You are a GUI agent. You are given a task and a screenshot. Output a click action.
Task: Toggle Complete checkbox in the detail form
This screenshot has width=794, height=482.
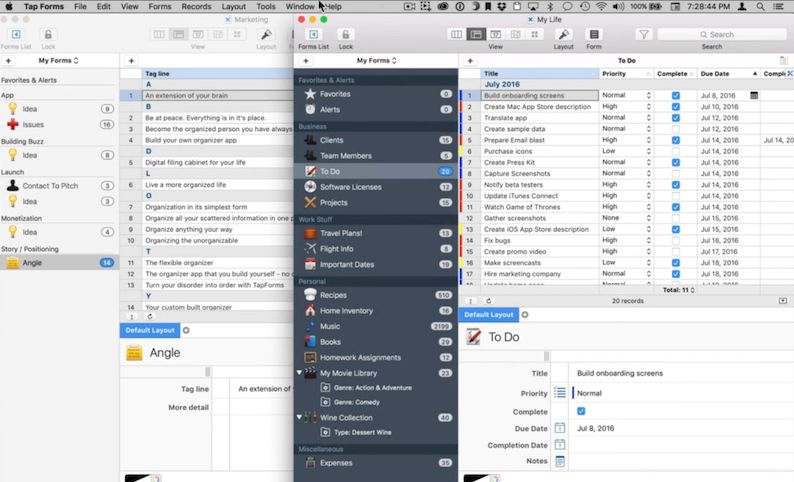click(581, 410)
